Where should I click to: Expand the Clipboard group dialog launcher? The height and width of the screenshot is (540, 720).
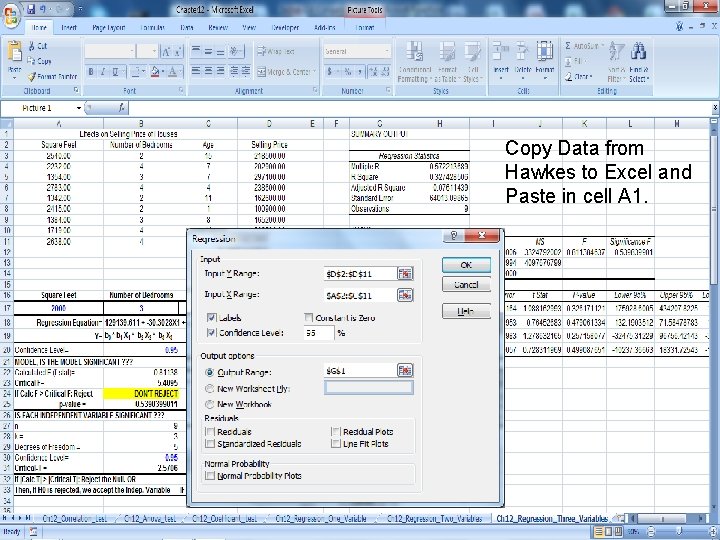pos(76,91)
